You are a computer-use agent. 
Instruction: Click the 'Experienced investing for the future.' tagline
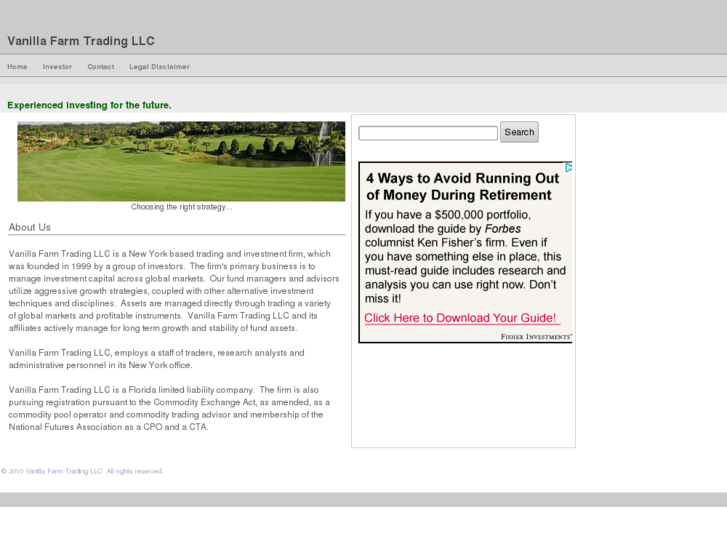[89, 105]
